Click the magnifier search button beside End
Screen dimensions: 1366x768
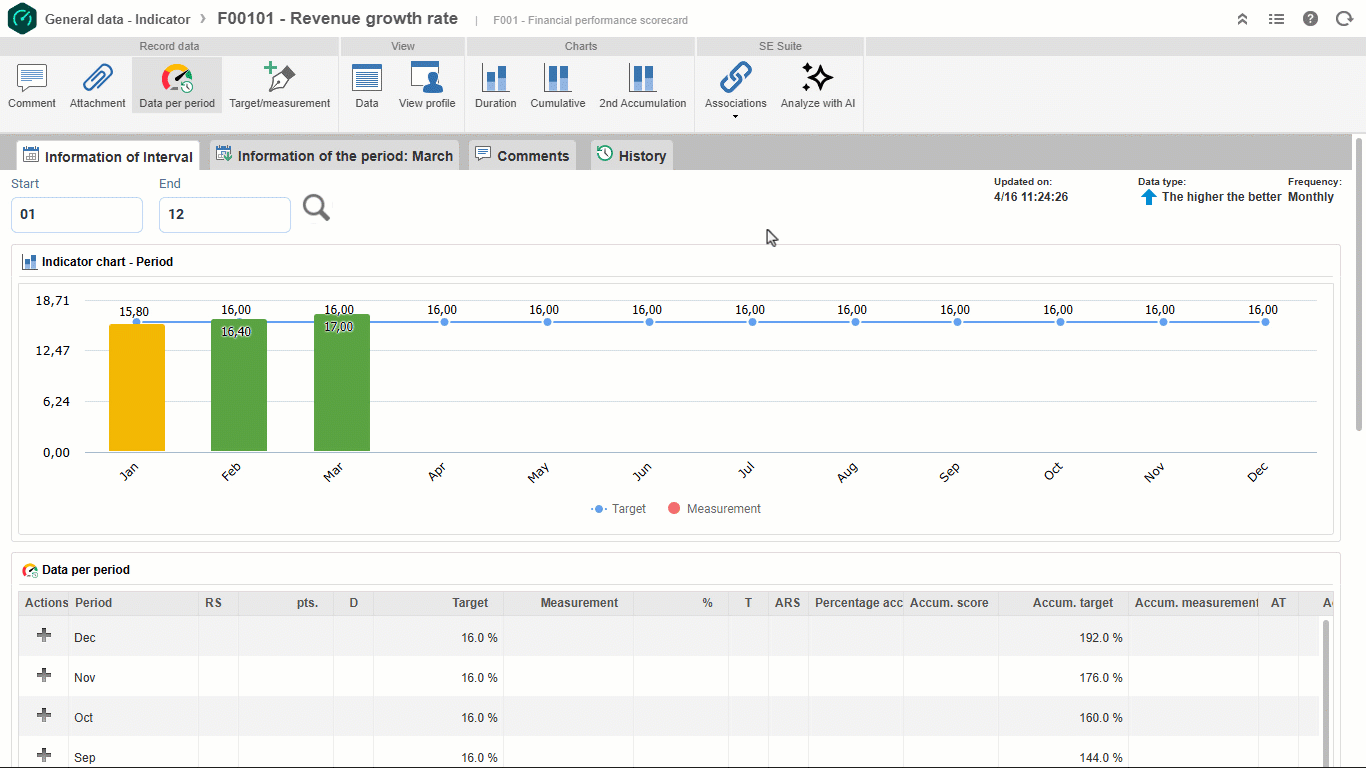[316, 208]
